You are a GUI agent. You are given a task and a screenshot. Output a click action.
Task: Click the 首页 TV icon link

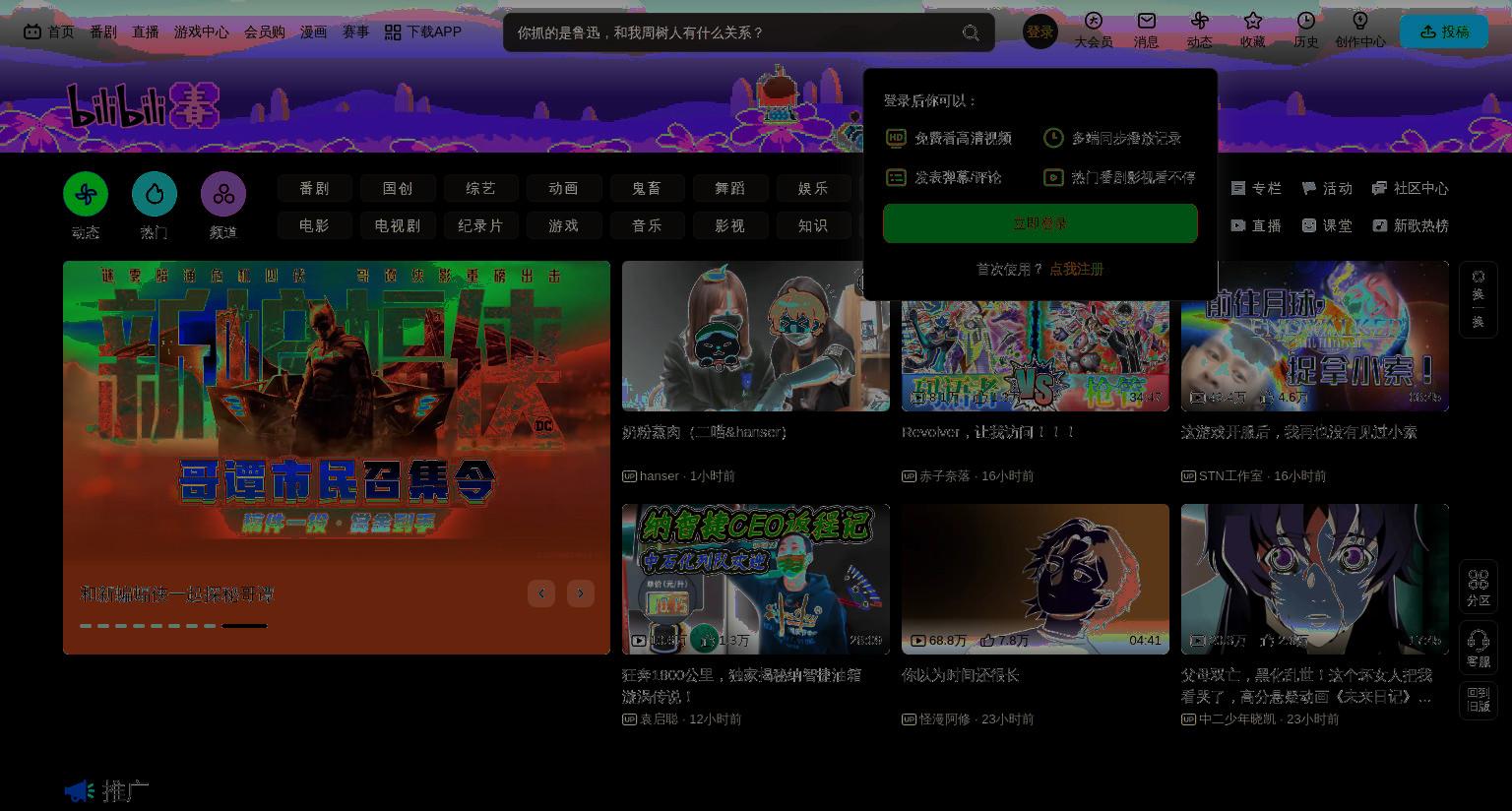(x=48, y=31)
